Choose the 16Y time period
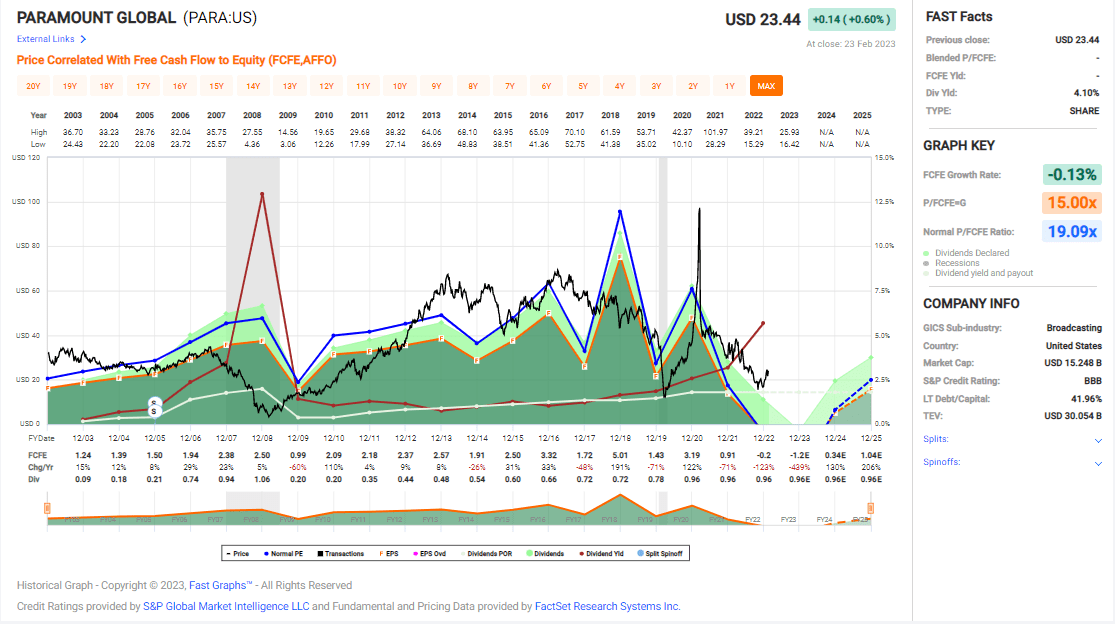This screenshot has width=1115, height=624. click(180, 86)
